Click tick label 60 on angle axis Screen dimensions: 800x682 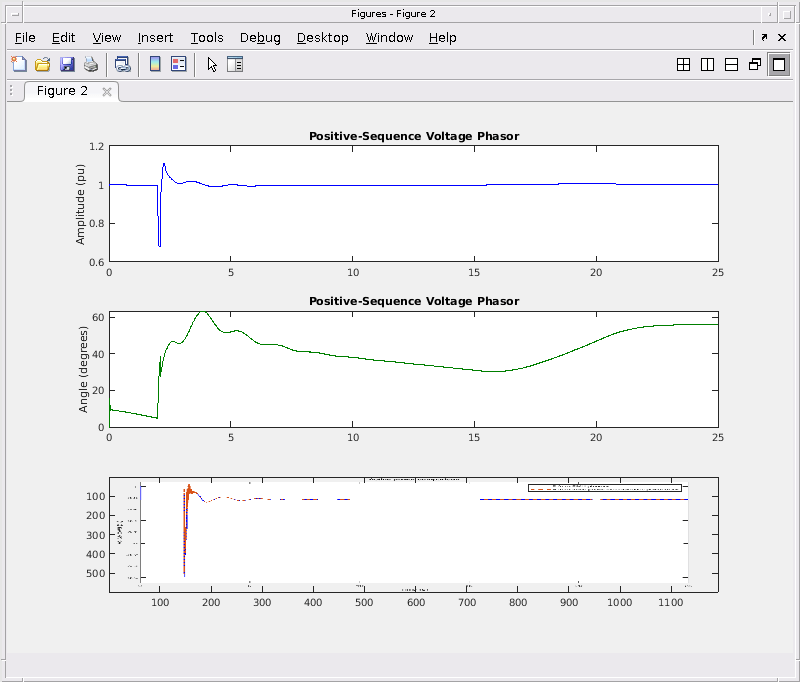coord(98,317)
